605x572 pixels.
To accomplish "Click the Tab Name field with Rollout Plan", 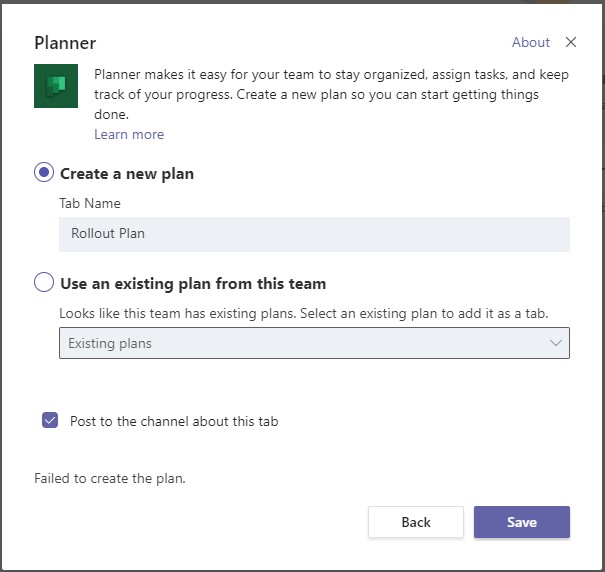I will pyautogui.click(x=314, y=234).
